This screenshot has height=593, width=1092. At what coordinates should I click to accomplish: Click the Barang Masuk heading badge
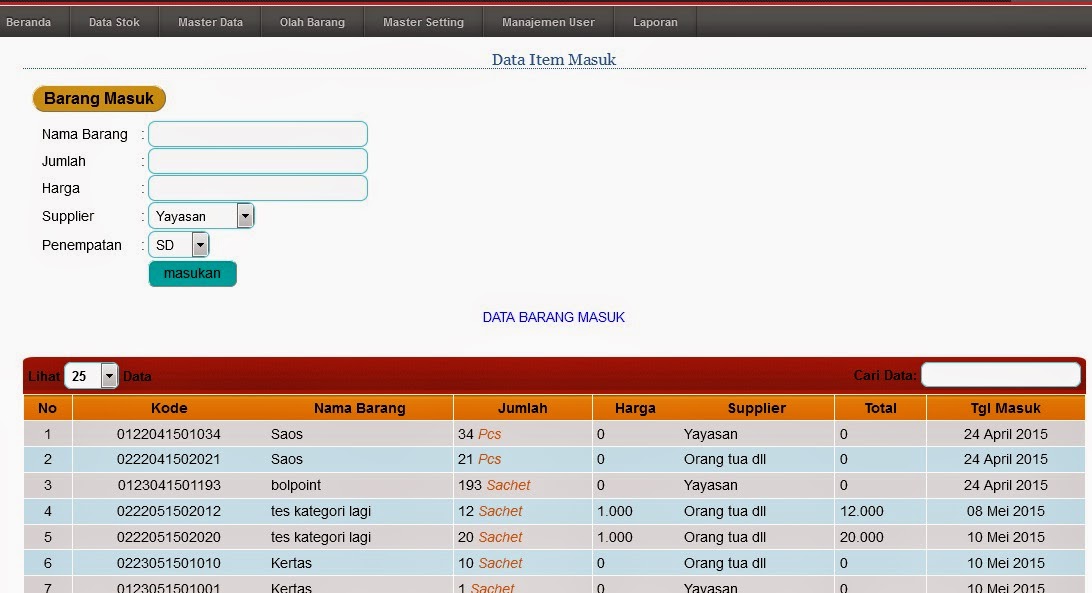tap(98, 98)
